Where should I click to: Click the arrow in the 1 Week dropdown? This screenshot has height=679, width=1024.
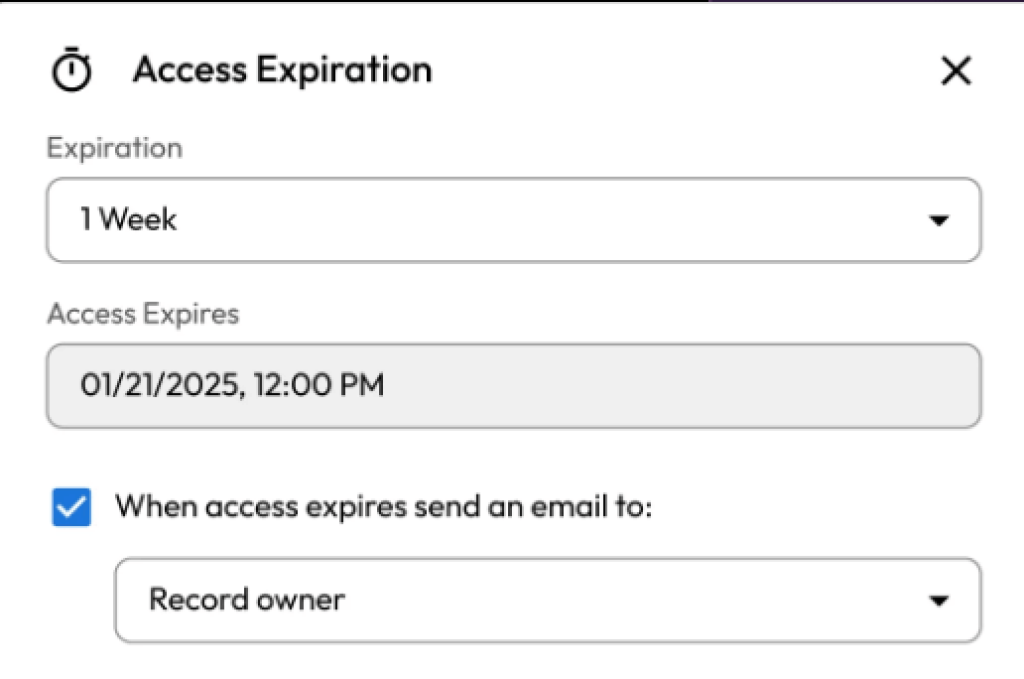(x=938, y=221)
